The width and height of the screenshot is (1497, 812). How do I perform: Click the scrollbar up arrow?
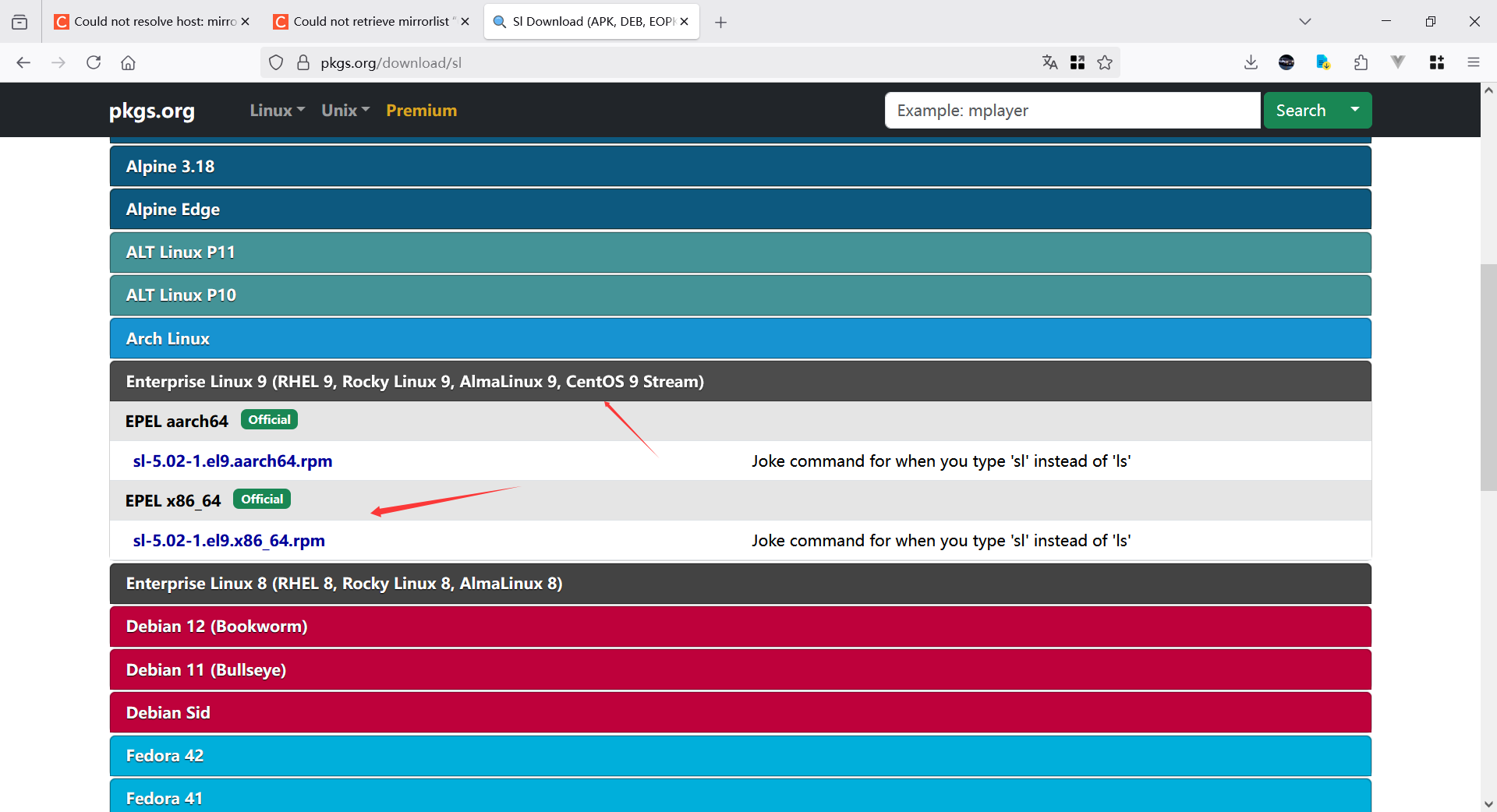pos(1488,90)
